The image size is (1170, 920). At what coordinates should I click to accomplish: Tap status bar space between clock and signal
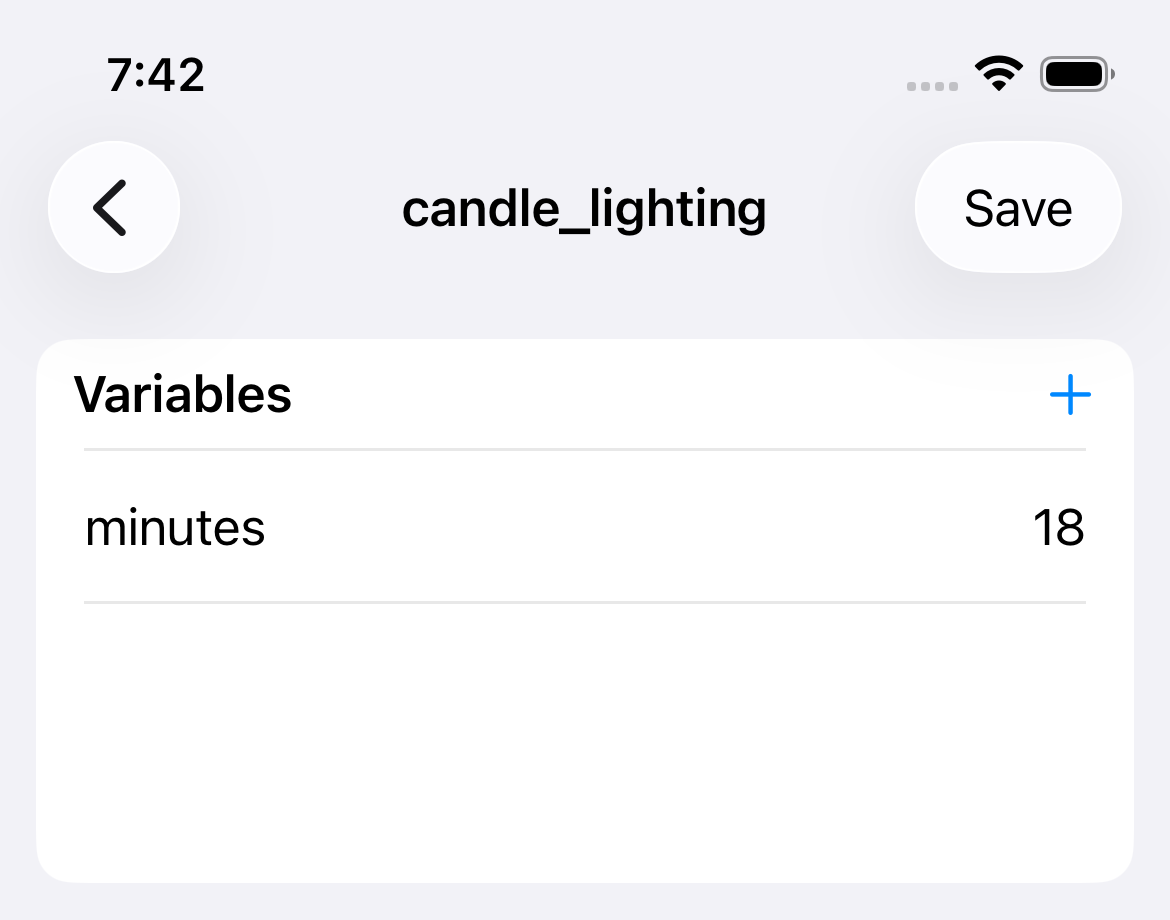(550, 75)
